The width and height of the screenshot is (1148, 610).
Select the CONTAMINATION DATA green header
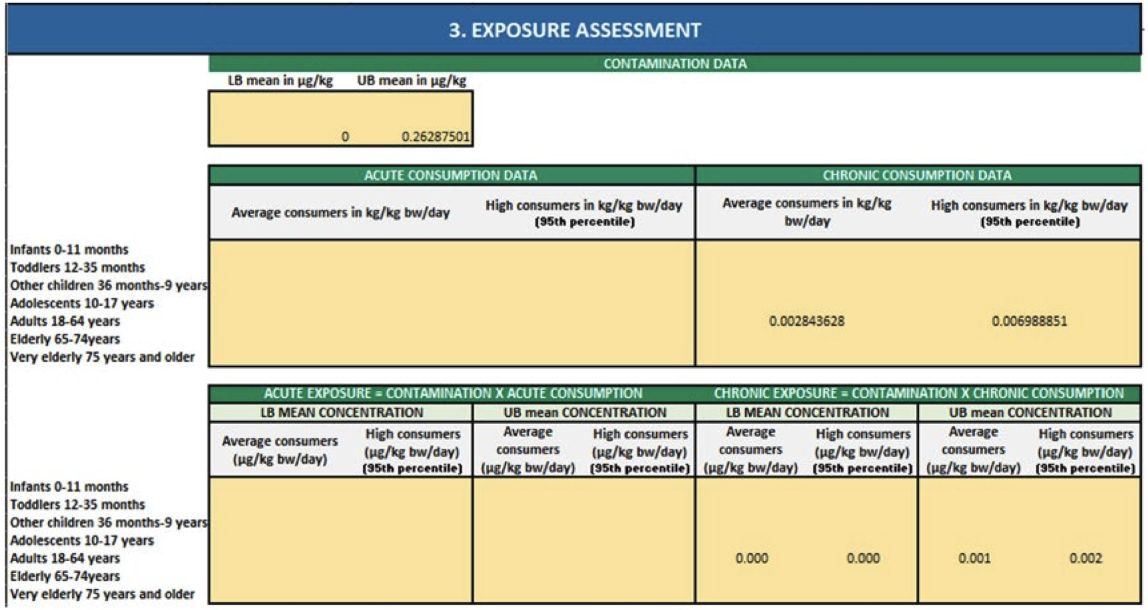pos(674,64)
